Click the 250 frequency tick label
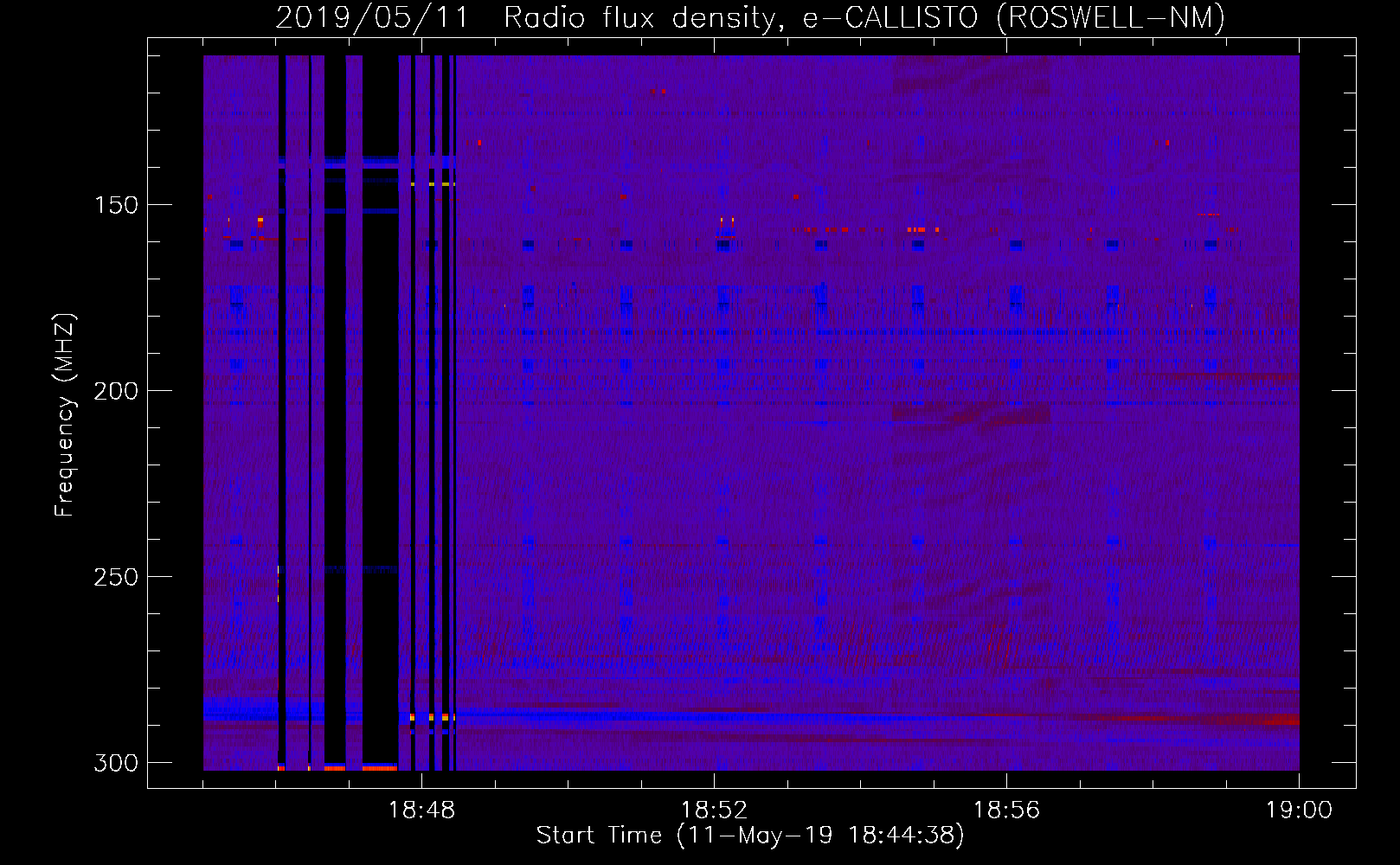The width and height of the screenshot is (1400, 865). click(x=116, y=577)
